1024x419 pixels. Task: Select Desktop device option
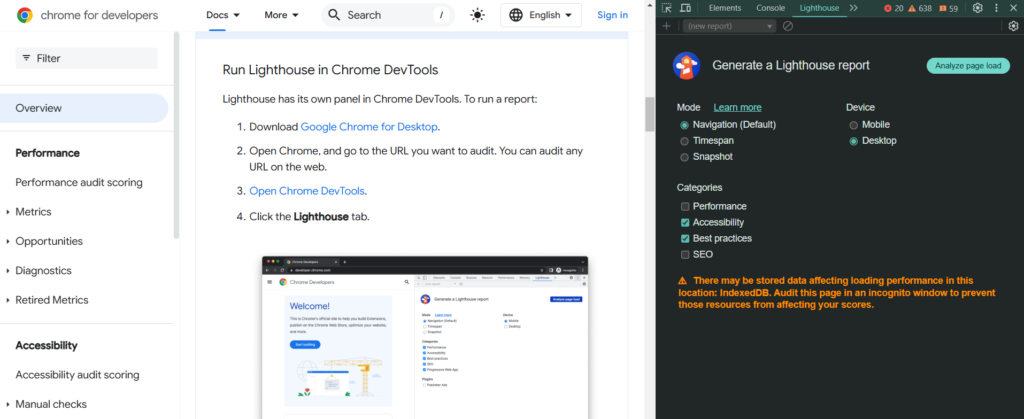pyautogui.click(x=854, y=141)
